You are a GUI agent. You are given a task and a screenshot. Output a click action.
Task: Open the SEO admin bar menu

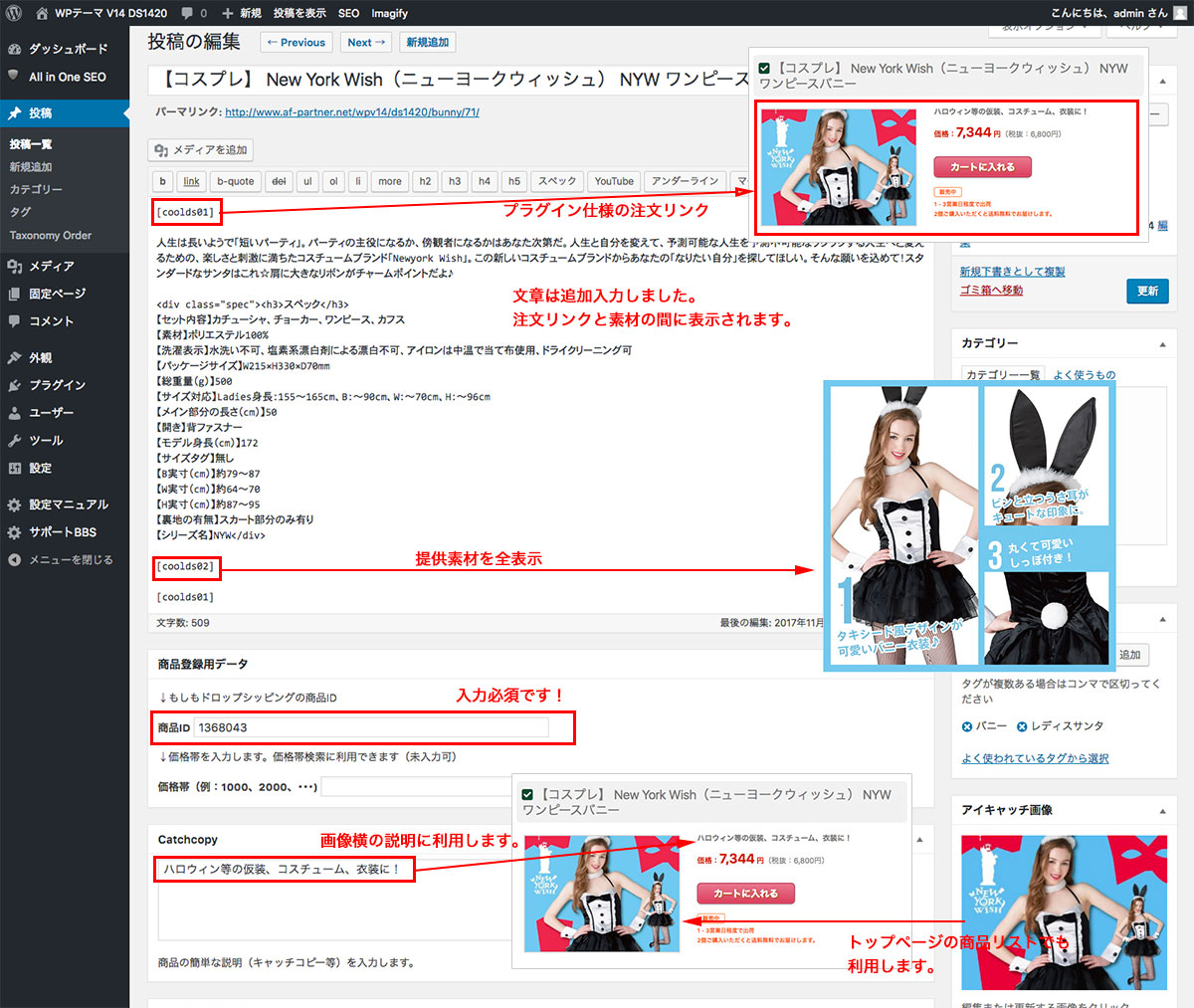348,13
